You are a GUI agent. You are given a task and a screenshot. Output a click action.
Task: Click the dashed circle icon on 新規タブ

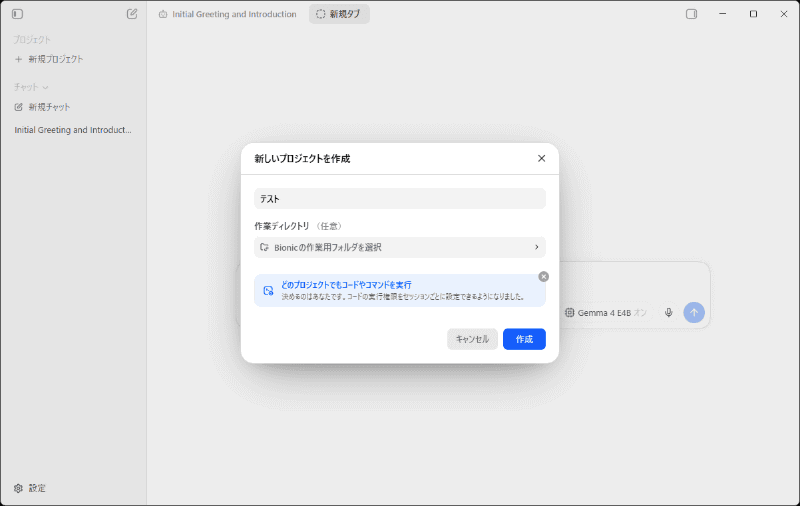(320, 14)
